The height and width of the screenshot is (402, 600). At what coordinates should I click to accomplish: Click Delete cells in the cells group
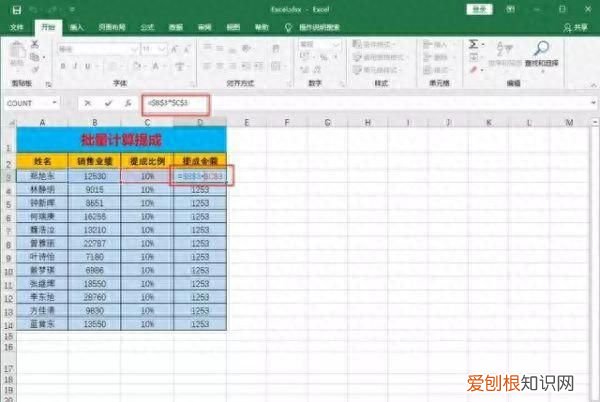(436, 57)
